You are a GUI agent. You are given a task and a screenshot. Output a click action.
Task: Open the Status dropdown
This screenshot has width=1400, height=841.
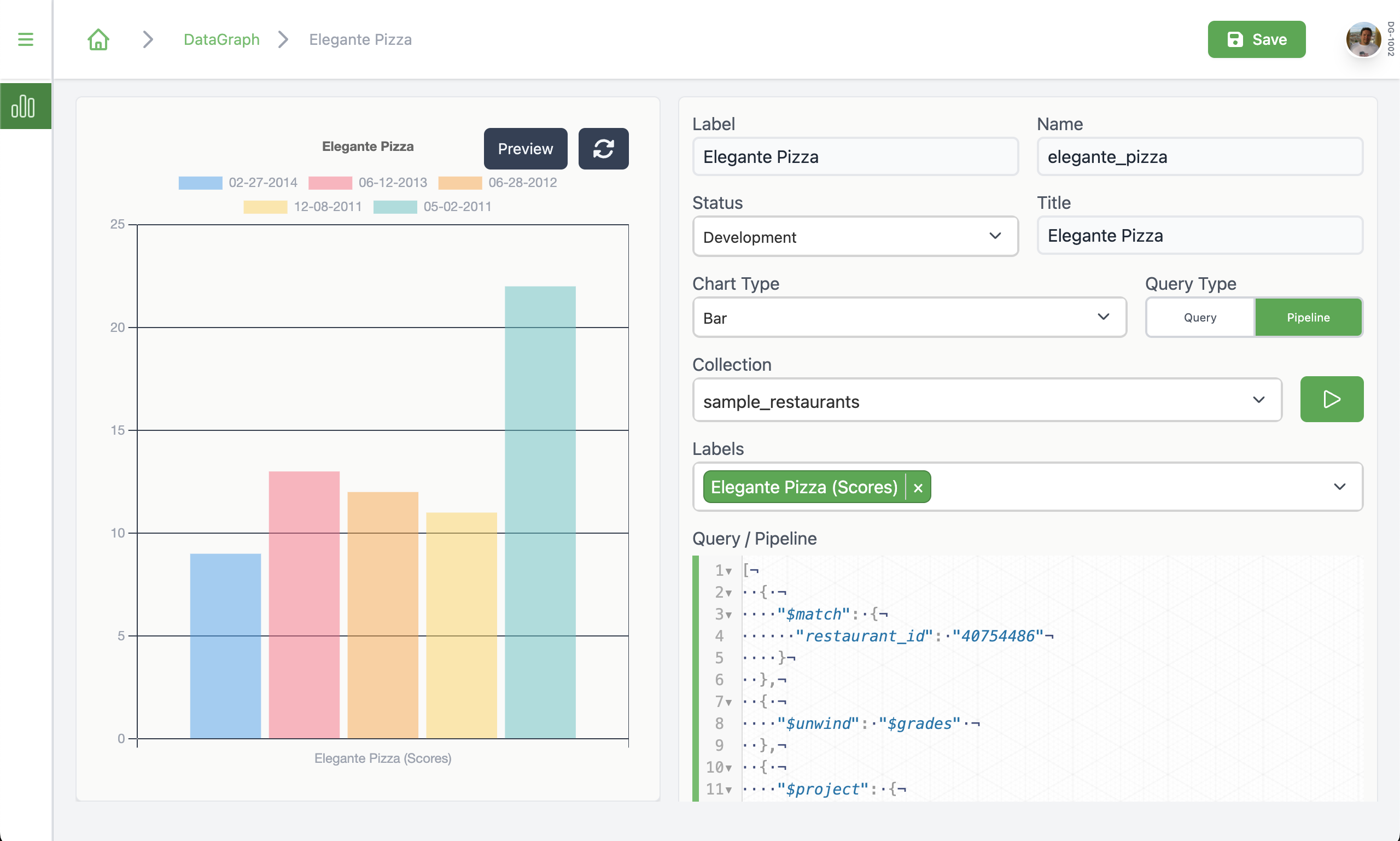[x=855, y=236]
